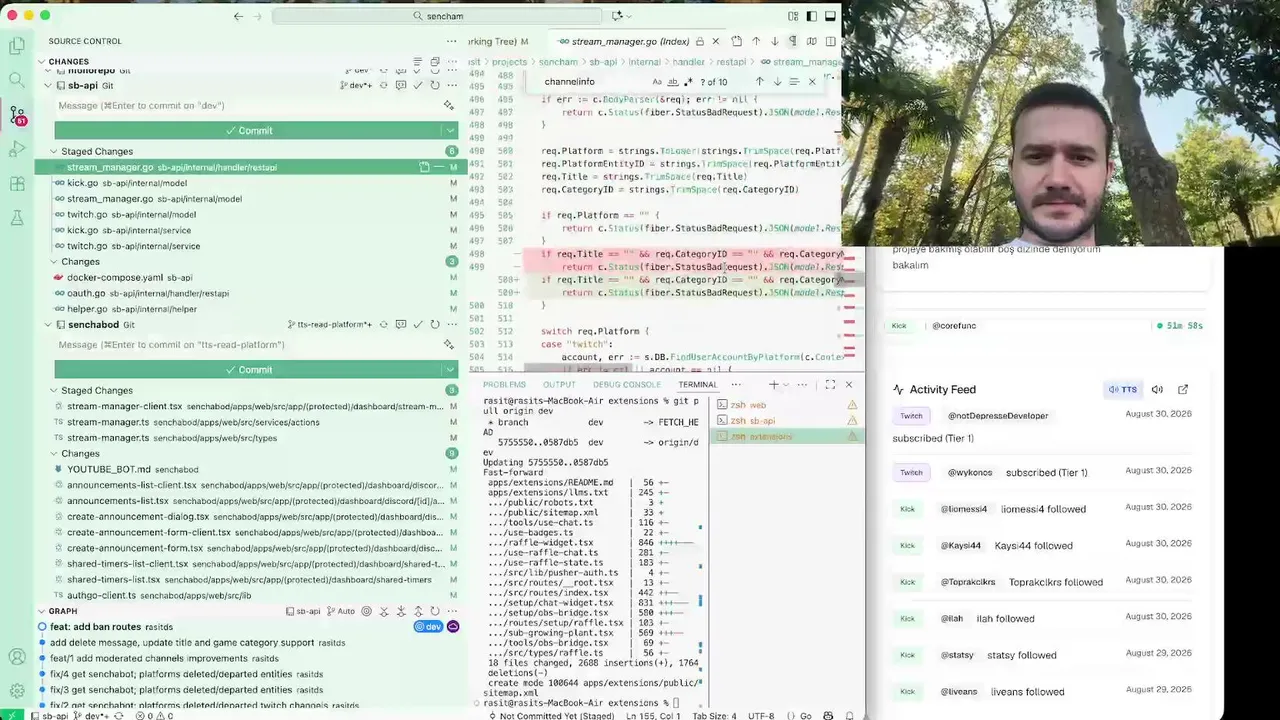
Task: Open @corefunc channel link
Action: tap(954, 326)
